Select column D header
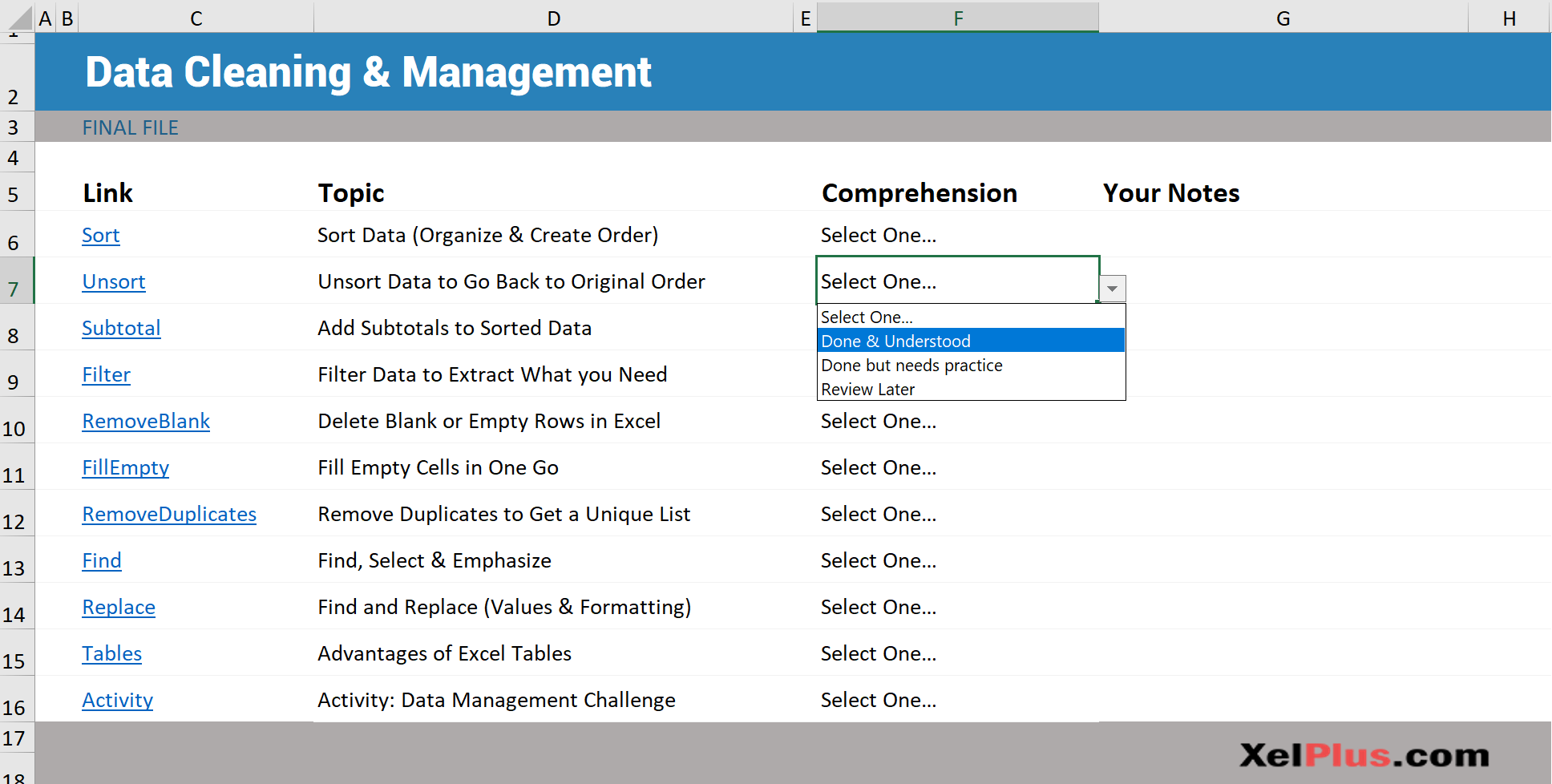This screenshot has height=784, width=1552. pos(553,18)
